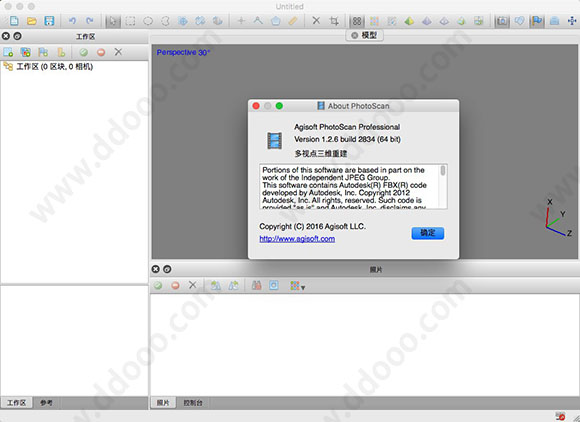Pick the Draw Point tool

pos(241,21)
